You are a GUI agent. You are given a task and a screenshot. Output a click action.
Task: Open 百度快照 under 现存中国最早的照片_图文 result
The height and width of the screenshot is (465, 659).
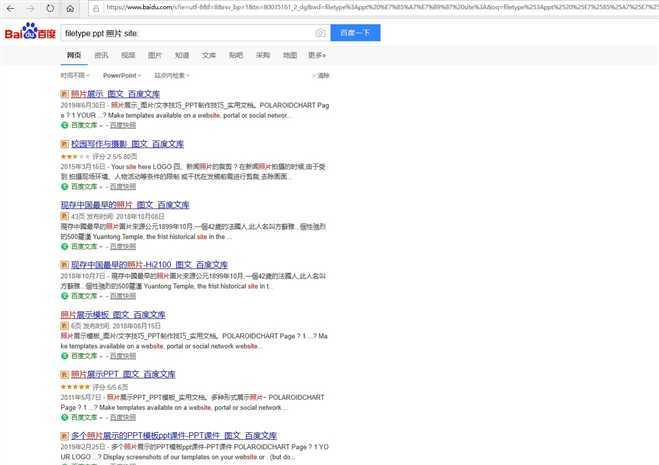[x=123, y=246]
